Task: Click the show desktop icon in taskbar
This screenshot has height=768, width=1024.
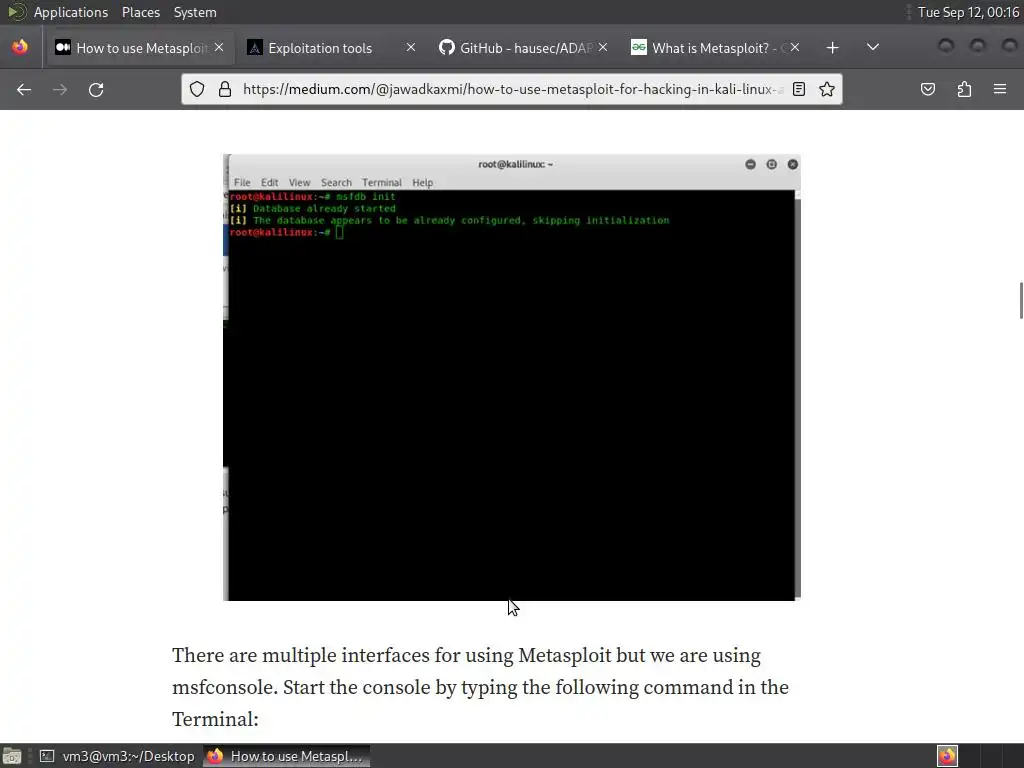Action: tap(12, 756)
